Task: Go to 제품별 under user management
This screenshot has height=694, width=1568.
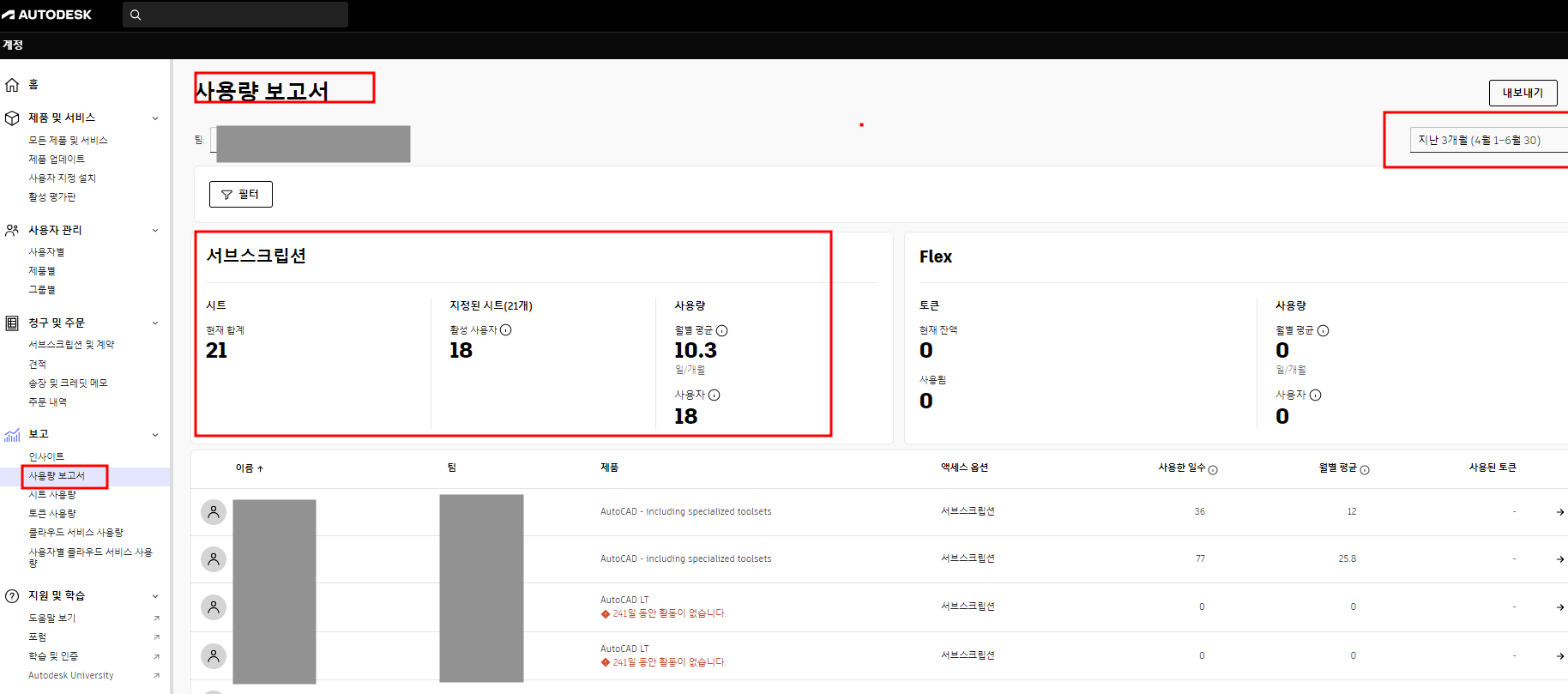Action: click(x=42, y=271)
